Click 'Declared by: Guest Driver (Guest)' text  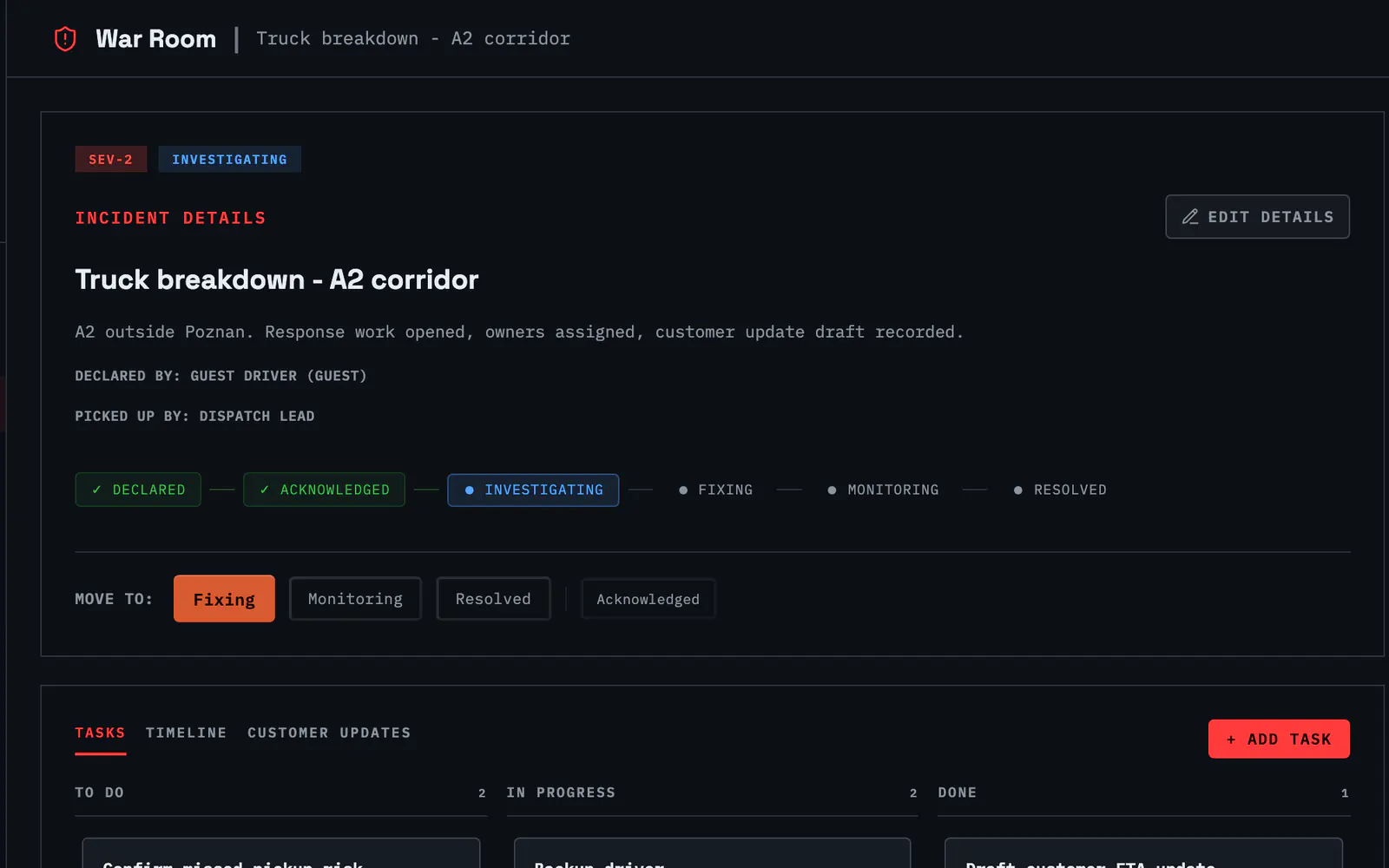[221, 376]
